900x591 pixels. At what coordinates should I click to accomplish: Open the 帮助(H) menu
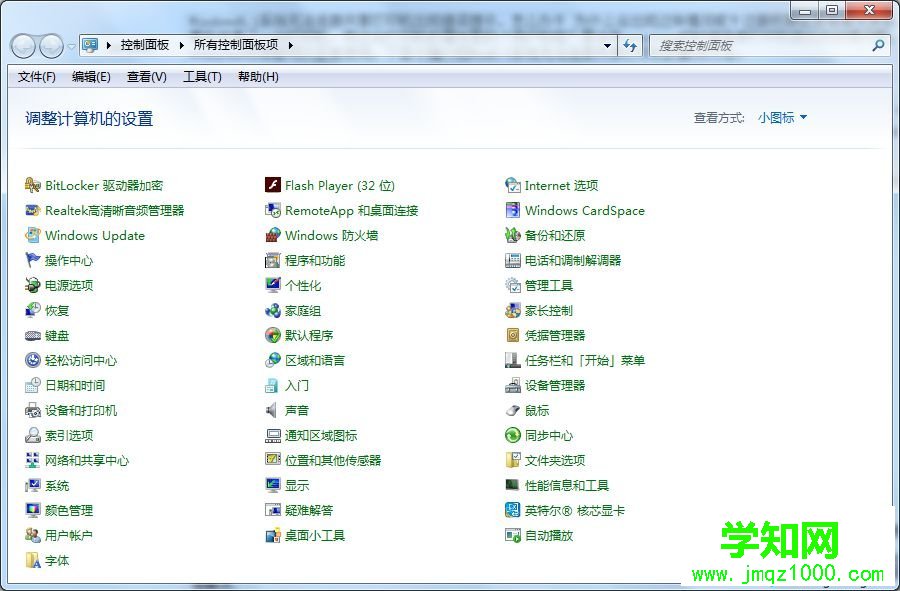coord(258,77)
